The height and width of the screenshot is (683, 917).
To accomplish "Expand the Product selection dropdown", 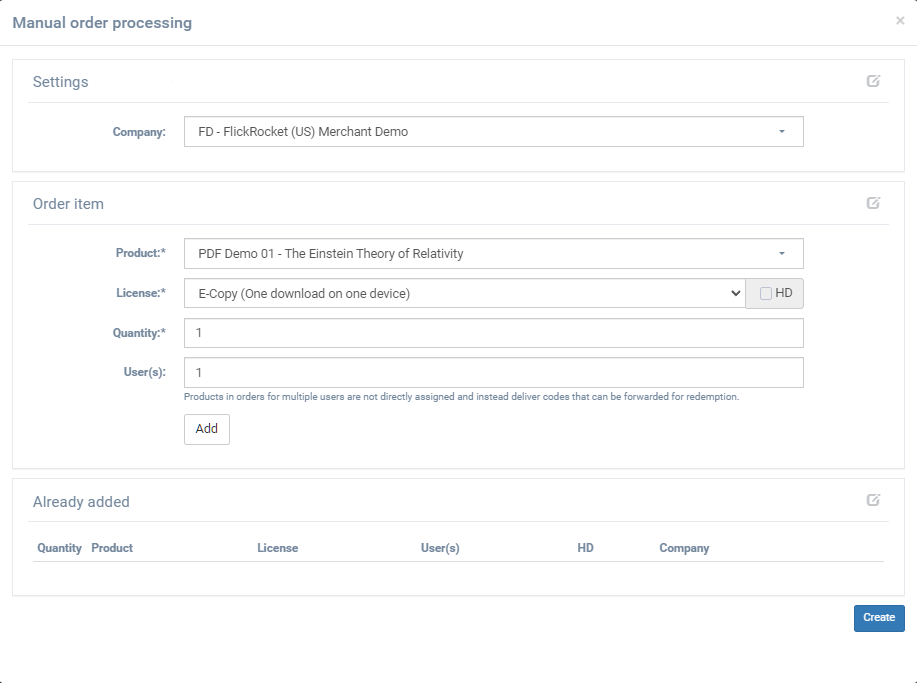I will pos(493,254).
